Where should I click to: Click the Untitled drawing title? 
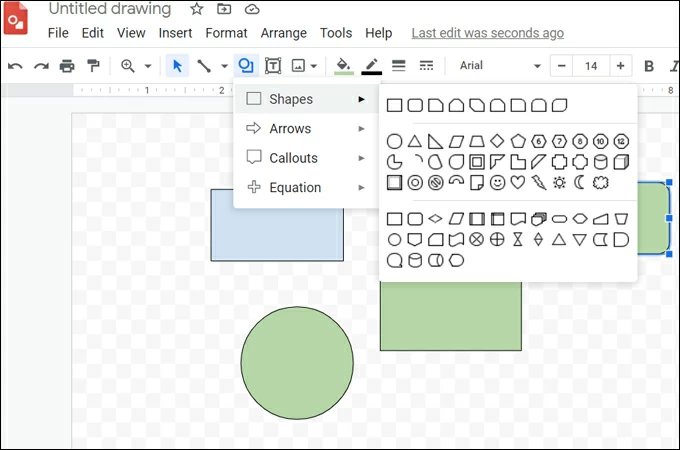[x=110, y=9]
